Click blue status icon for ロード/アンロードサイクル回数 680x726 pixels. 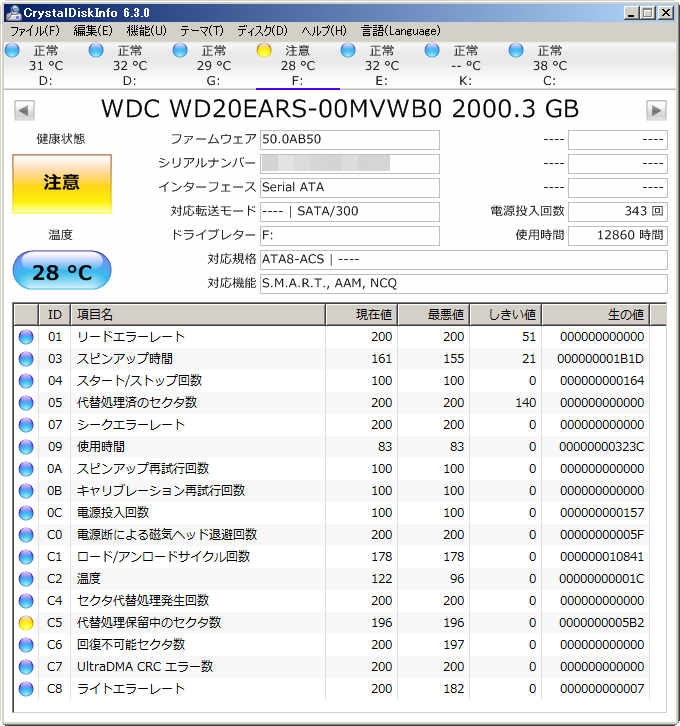26,557
